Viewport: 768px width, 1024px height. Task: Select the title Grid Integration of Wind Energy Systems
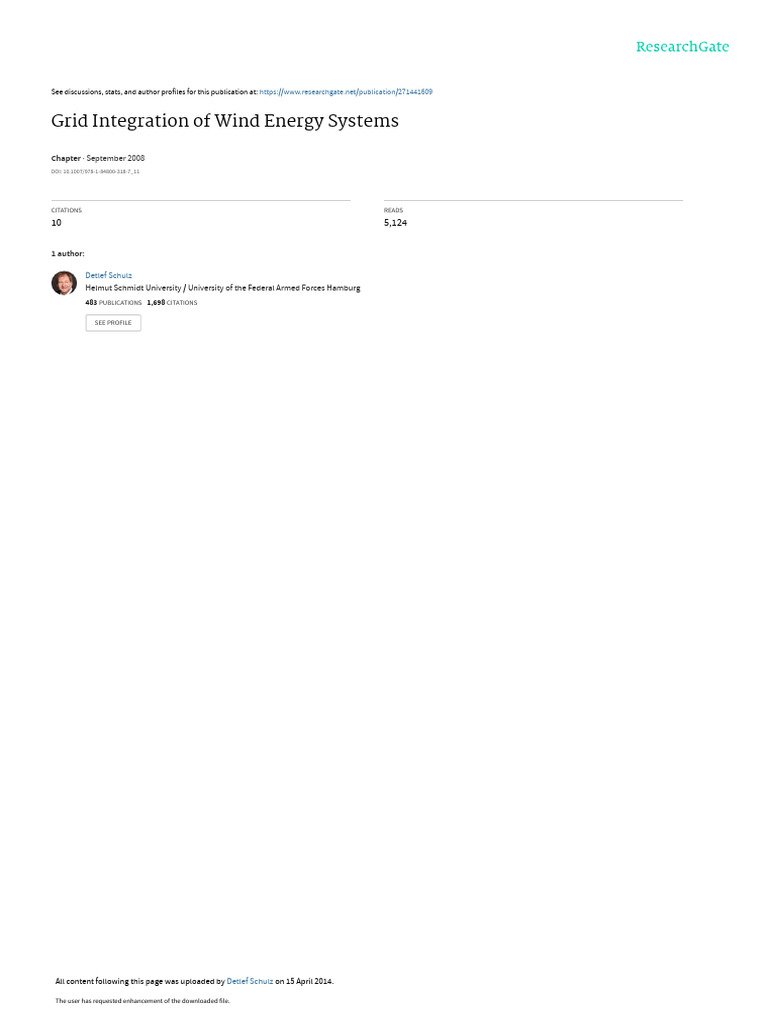pos(225,121)
